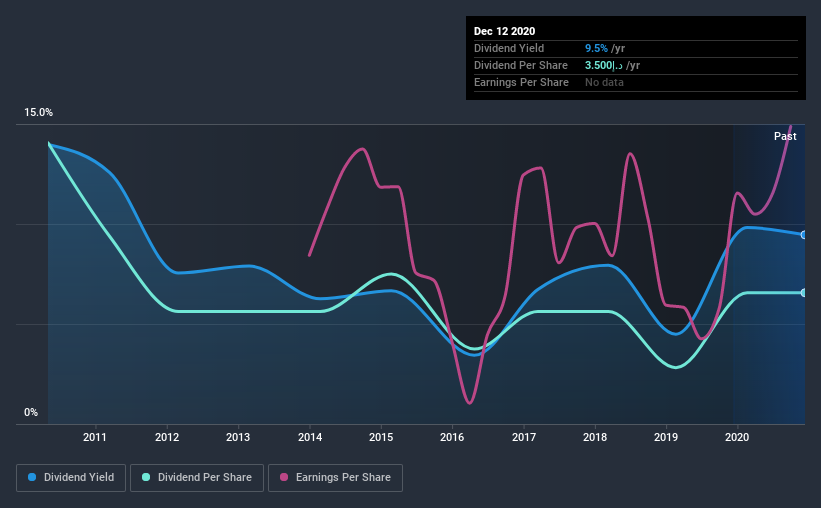Click the 0% y-axis label
This screenshot has height=508, width=821.
pos(31,413)
